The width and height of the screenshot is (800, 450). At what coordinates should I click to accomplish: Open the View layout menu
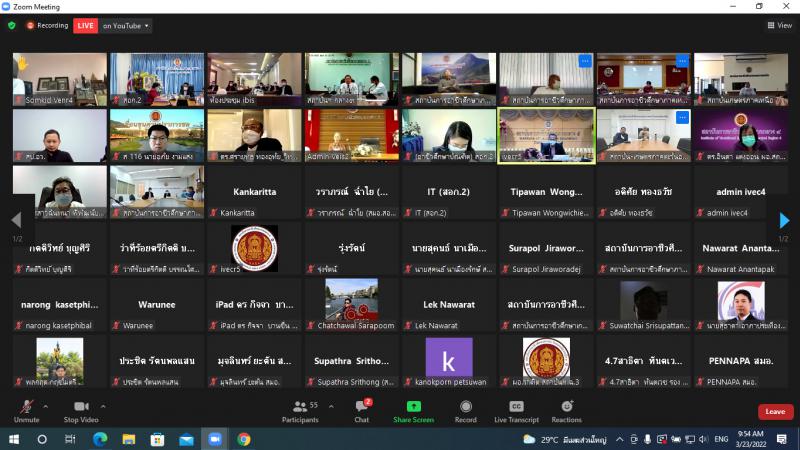click(x=780, y=25)
